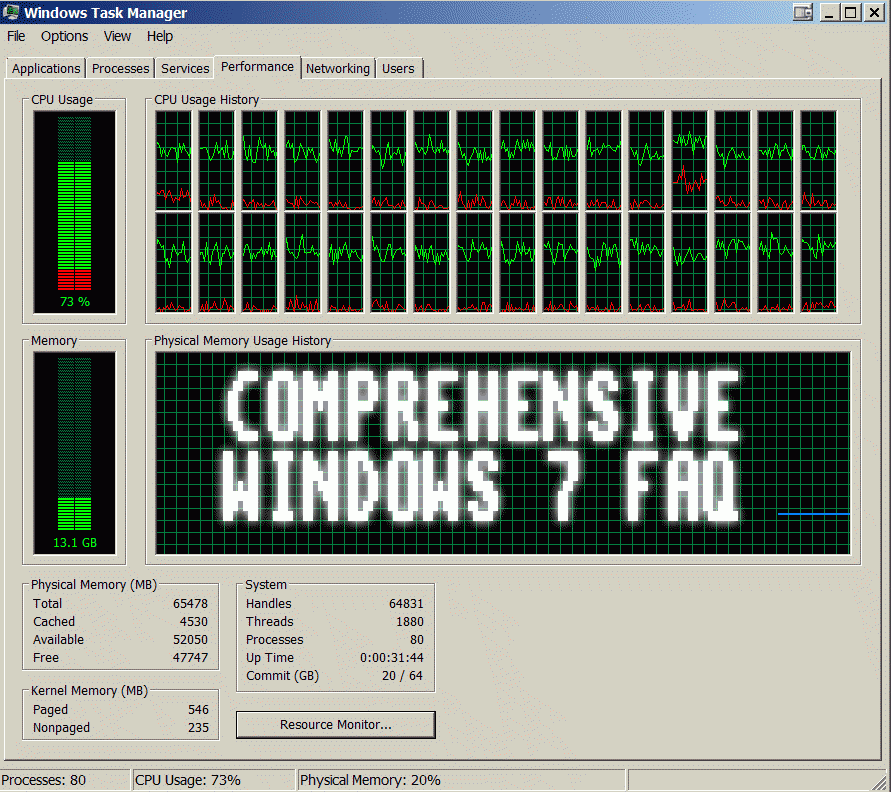The height and width of the screenshot is (792, 891).
Task: Click the Paged value '546'
Action: coord(198,710)
